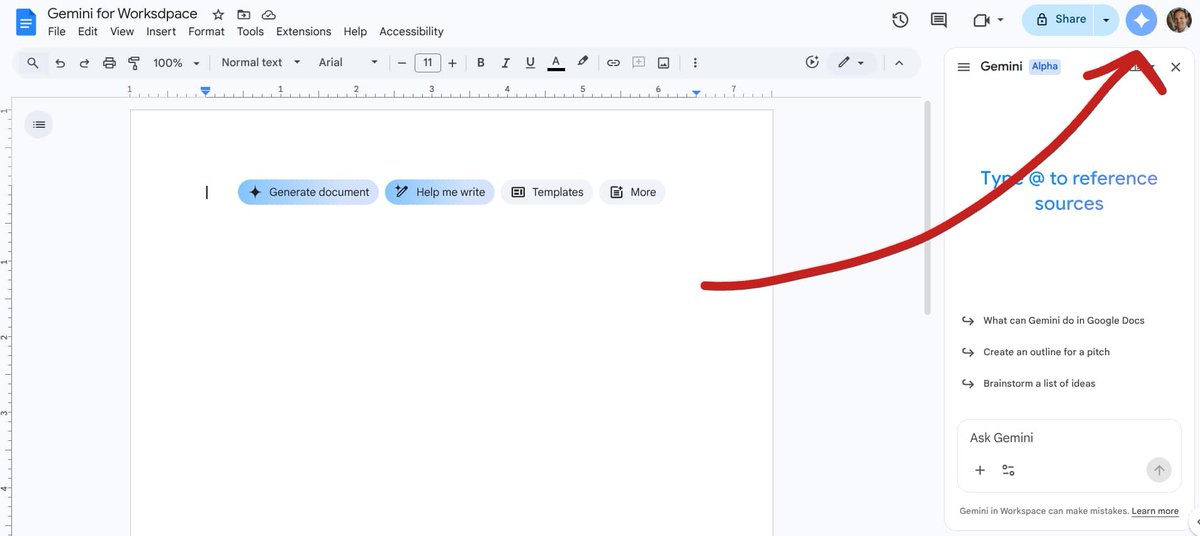Click the Help me write chip

coord(440,192)
